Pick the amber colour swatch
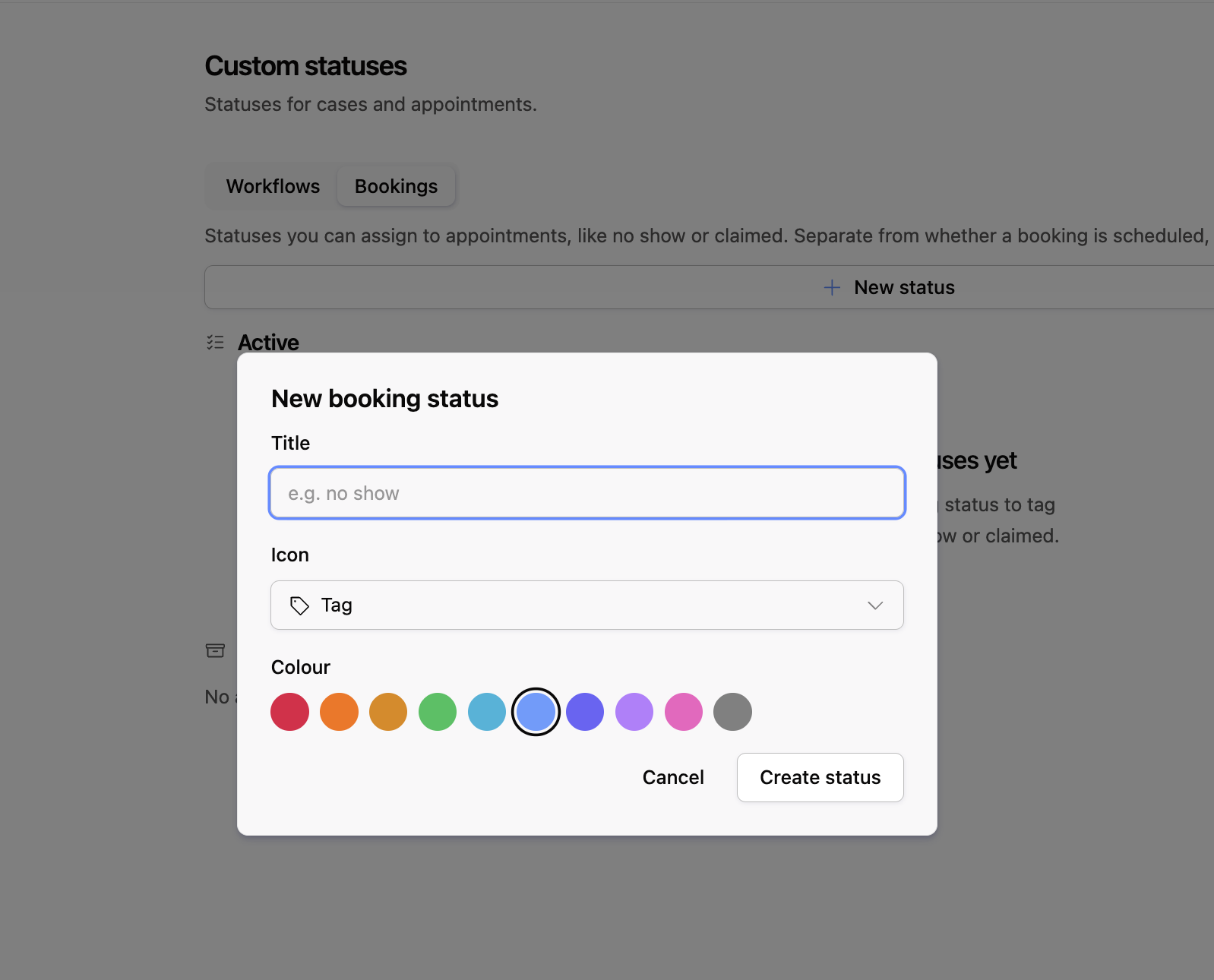Image resolution: width=1214 pixels, height=980 pixels. 388,712
